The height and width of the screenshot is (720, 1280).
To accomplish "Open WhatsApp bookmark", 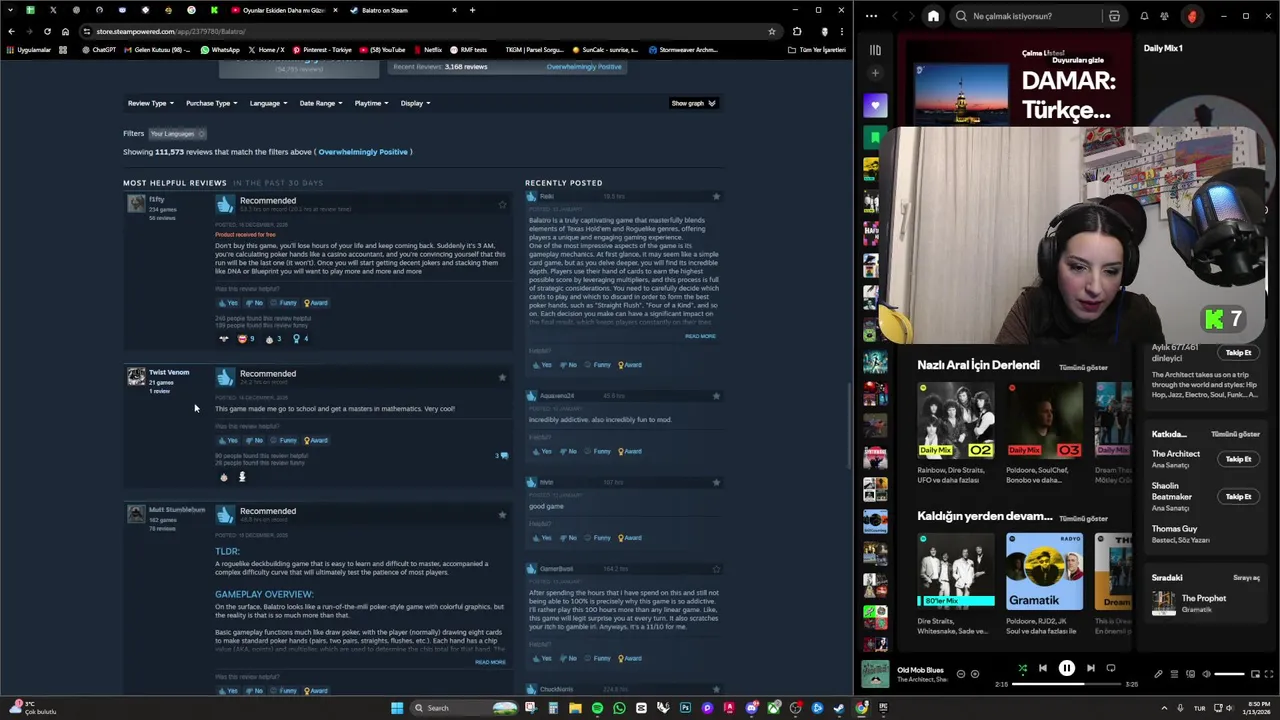I will (x=220, y=50).
